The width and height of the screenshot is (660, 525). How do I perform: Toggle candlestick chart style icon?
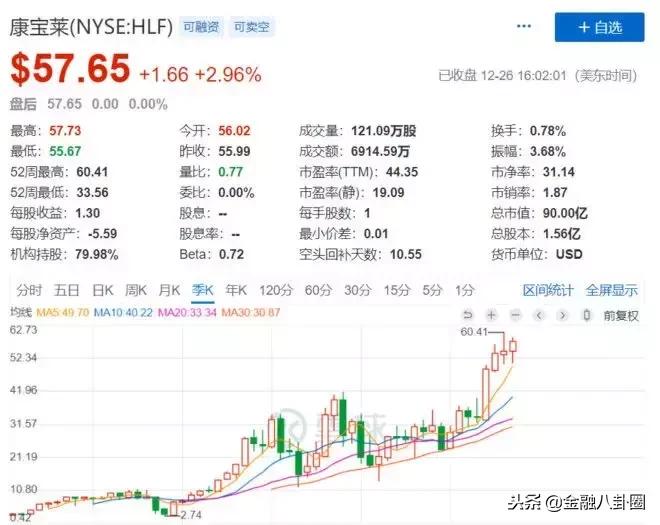pos(587,315)
